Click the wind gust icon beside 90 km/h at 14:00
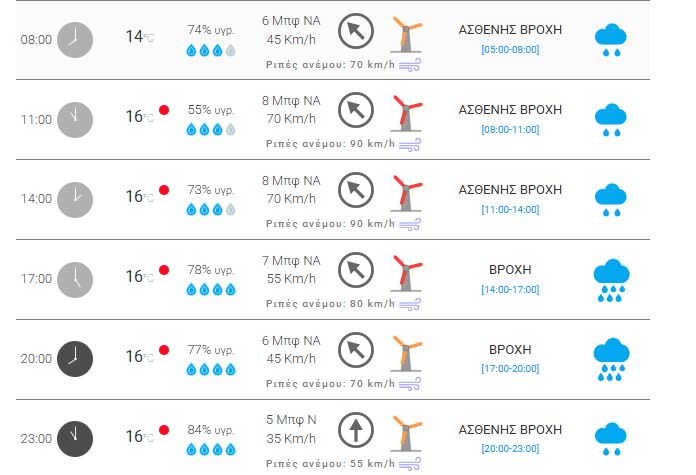 coord(410,224)
